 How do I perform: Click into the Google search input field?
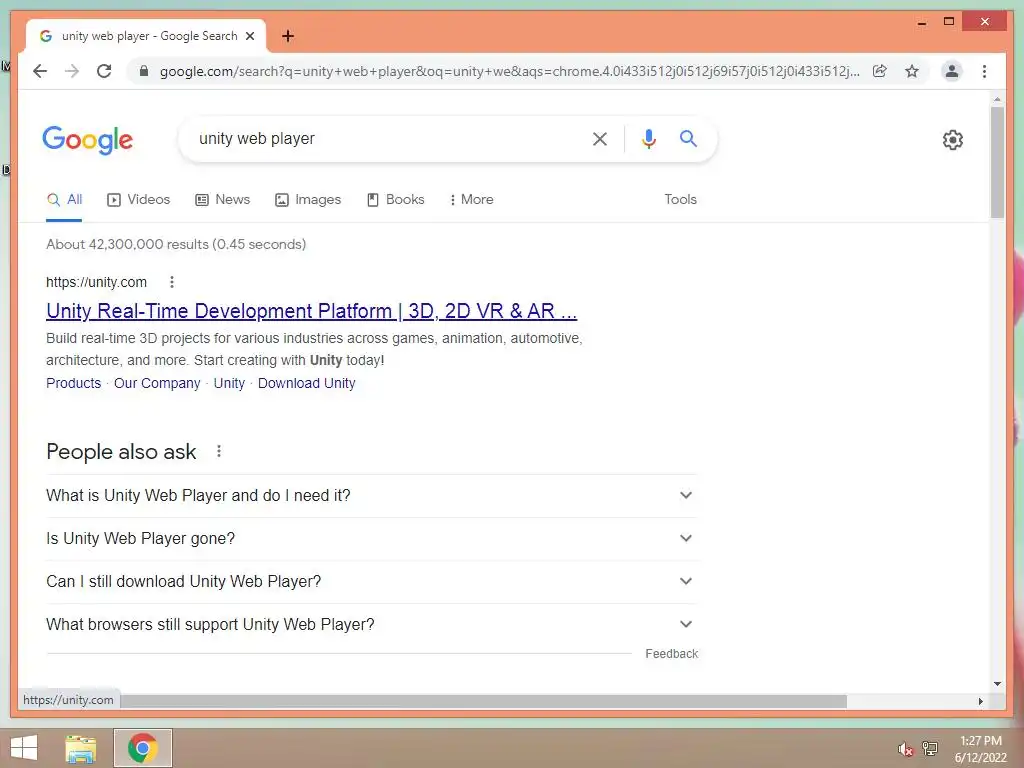pyautogui.click(x=389, y=138)
